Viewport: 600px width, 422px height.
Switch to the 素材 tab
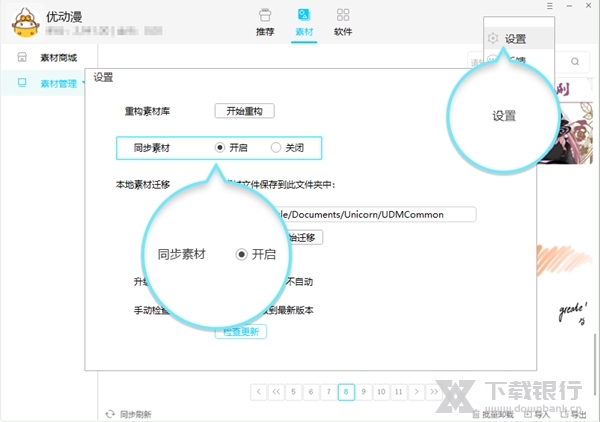[x=304, y=23]
